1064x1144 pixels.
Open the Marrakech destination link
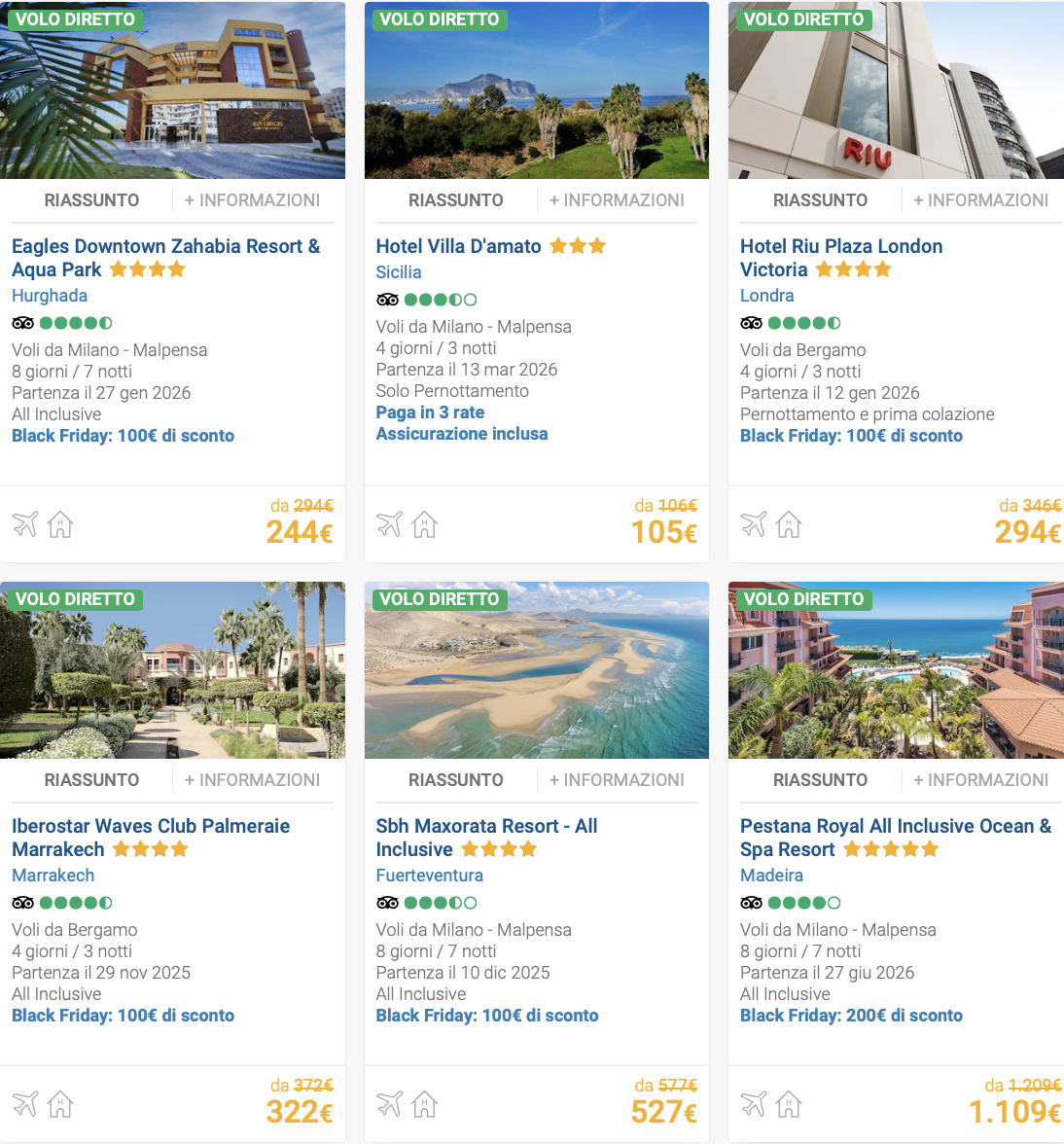pos(53,875)
